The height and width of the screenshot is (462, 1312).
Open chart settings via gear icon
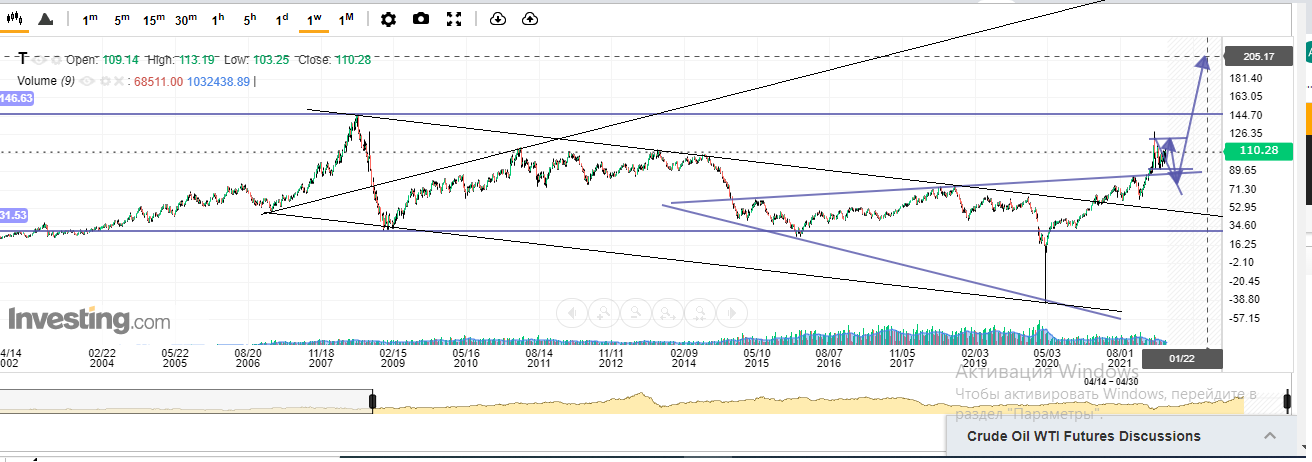pos(388,19)
